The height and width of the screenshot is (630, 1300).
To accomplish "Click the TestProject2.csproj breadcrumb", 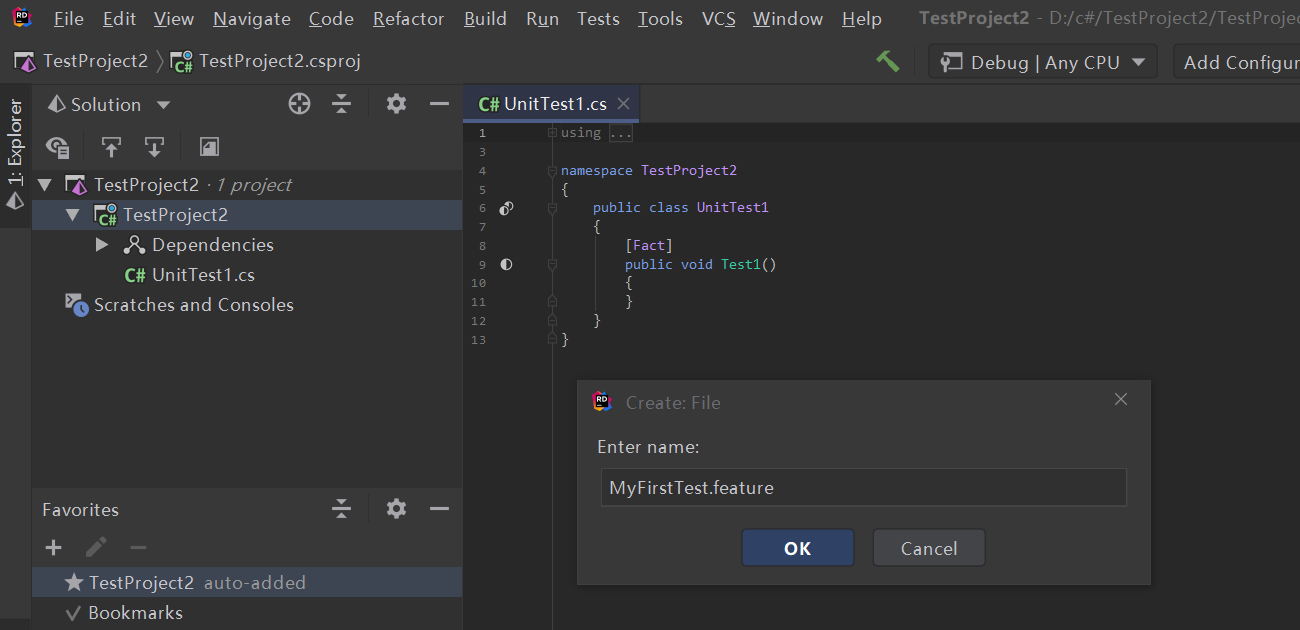I will click(x=266, y=61).
